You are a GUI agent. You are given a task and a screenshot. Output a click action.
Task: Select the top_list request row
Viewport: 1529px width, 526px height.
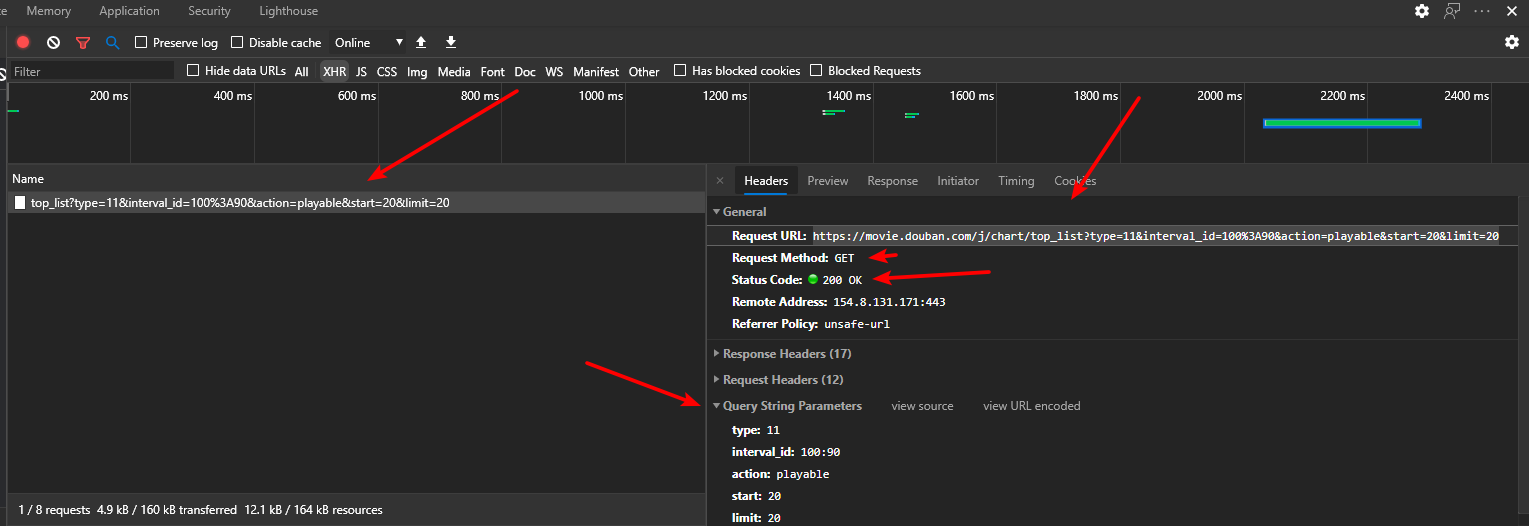click(355, 203)
